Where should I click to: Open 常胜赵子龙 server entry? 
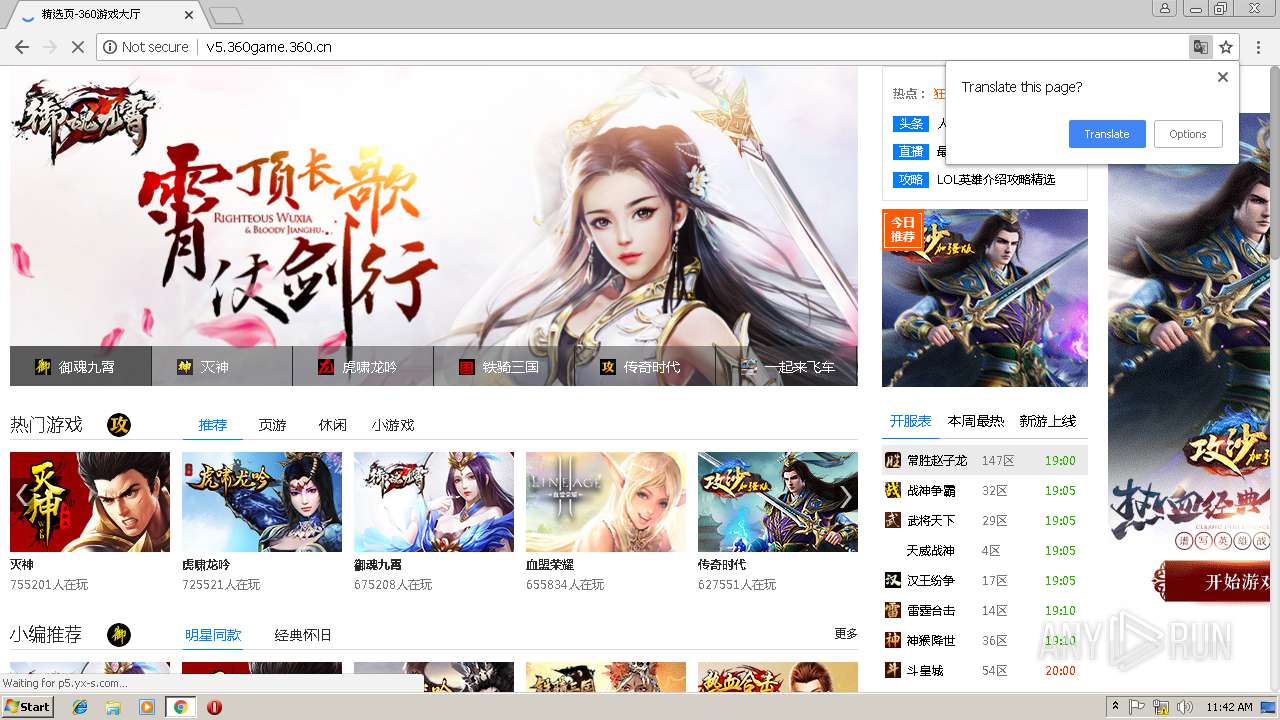[x=985, y=461]
